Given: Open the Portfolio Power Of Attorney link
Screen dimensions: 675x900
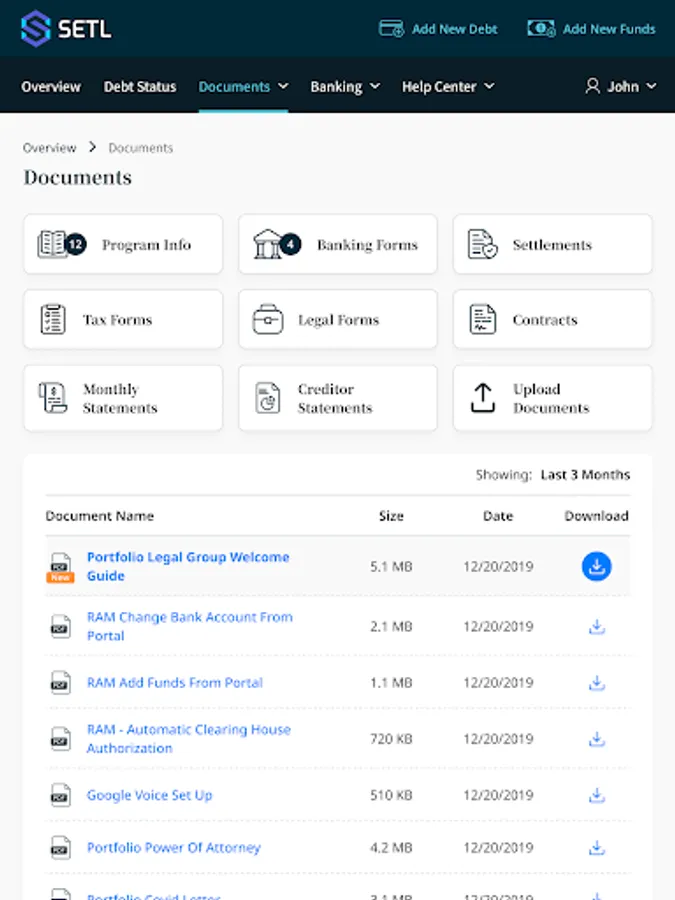Looking at the screenshot, I should (173, 848).
